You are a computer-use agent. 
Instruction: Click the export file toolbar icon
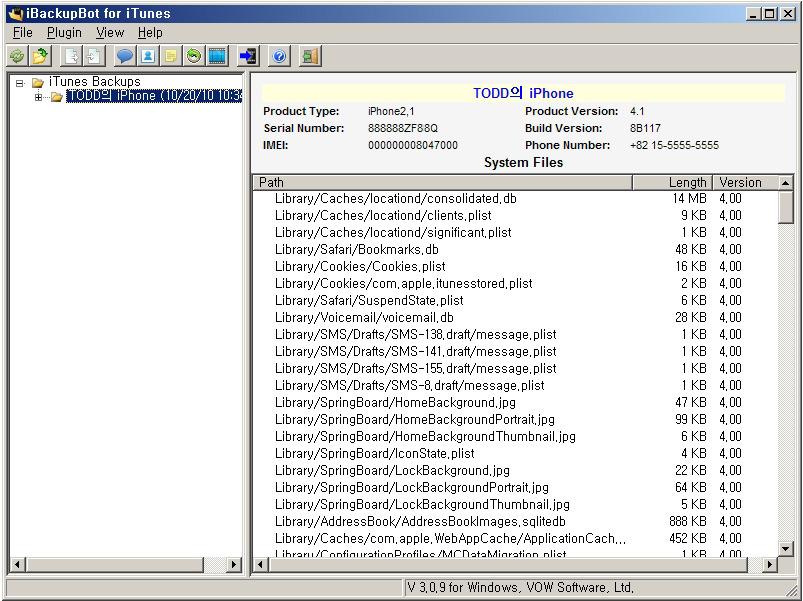(x=72, y=56)
